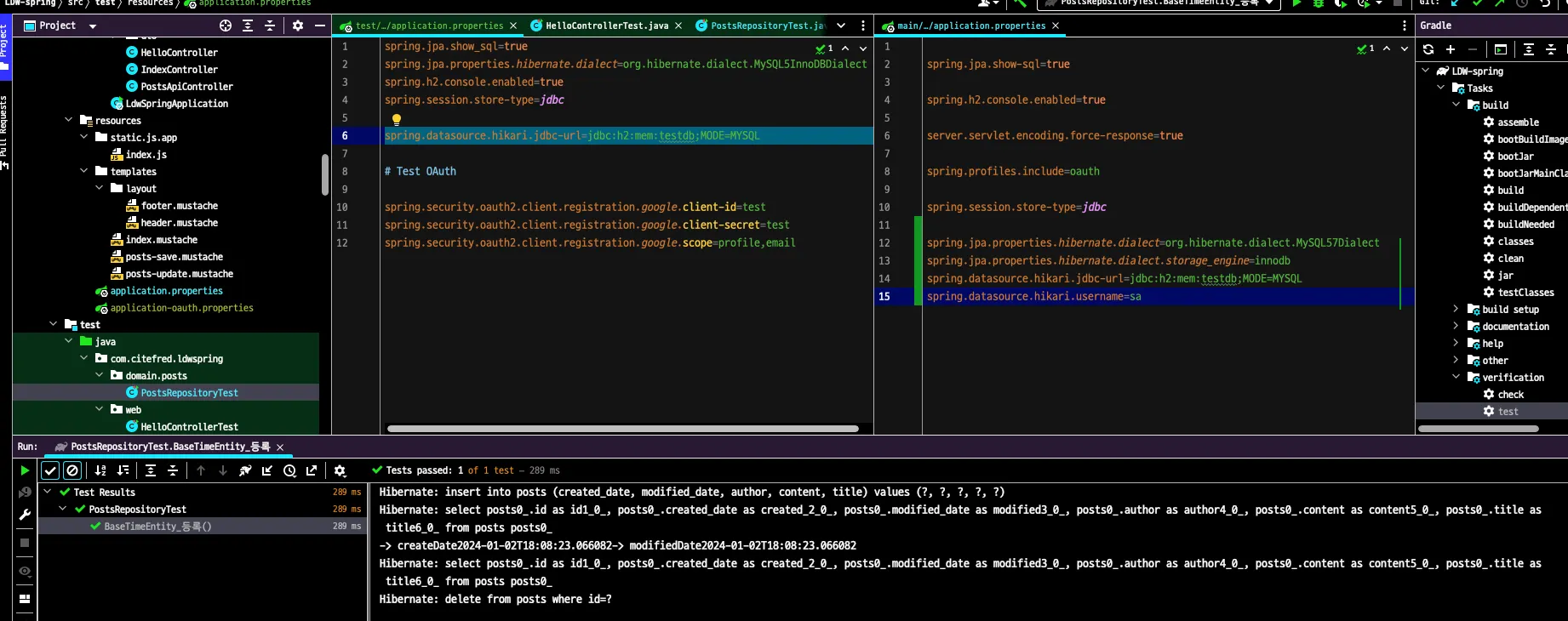Toggle the eye icon in Run sidebar
Screen dimensions: 1568x621
25,571
